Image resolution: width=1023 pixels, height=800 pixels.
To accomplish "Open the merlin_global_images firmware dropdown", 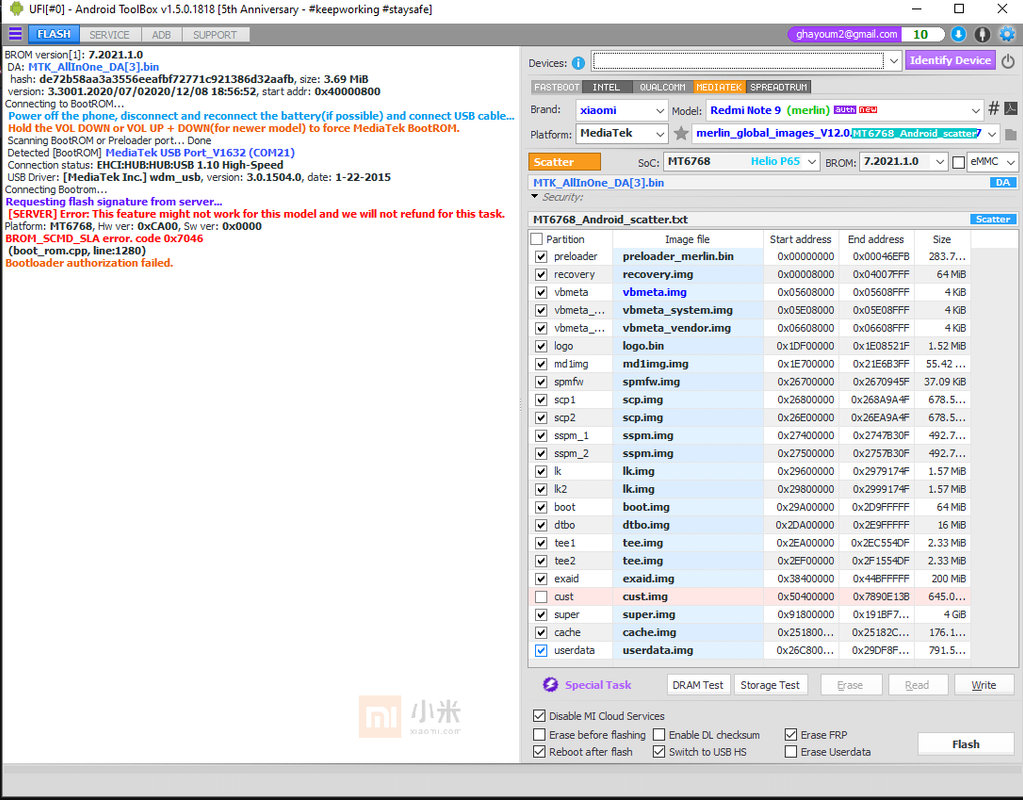I will tap(992, 134).
